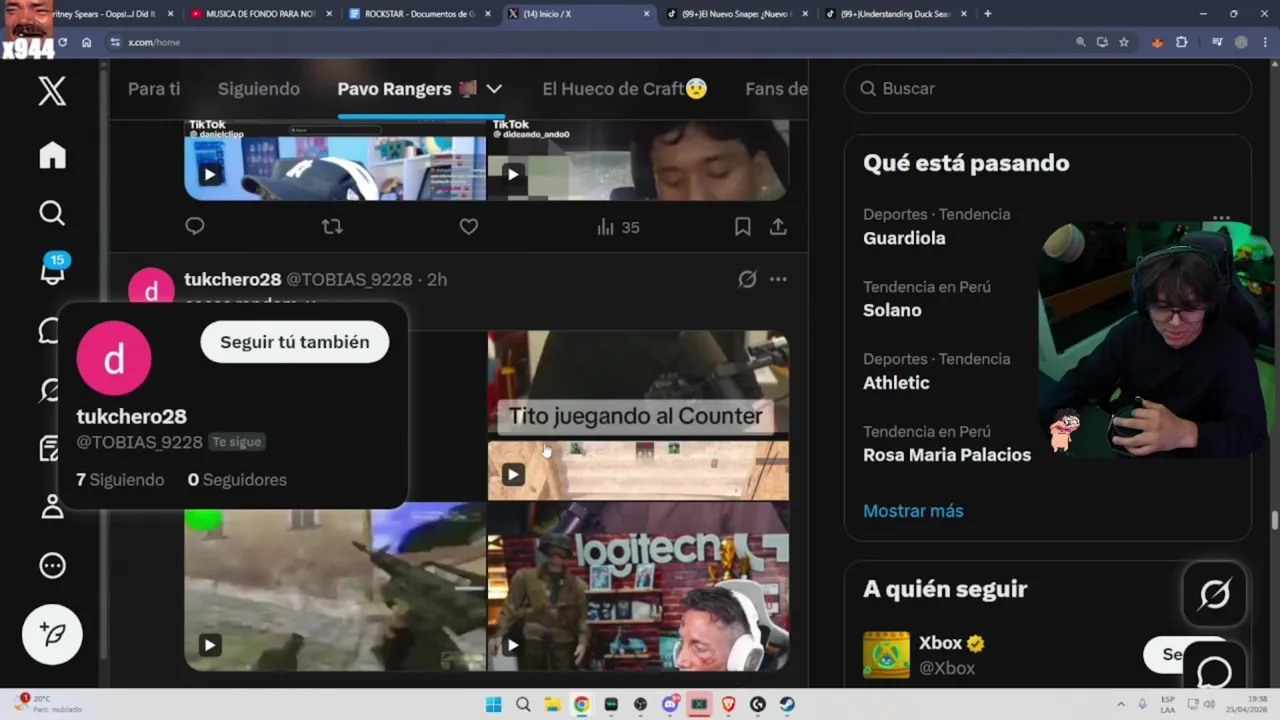The image size is (1280, 720).
Task: Open Athletic trending topic
Action: 896,383
